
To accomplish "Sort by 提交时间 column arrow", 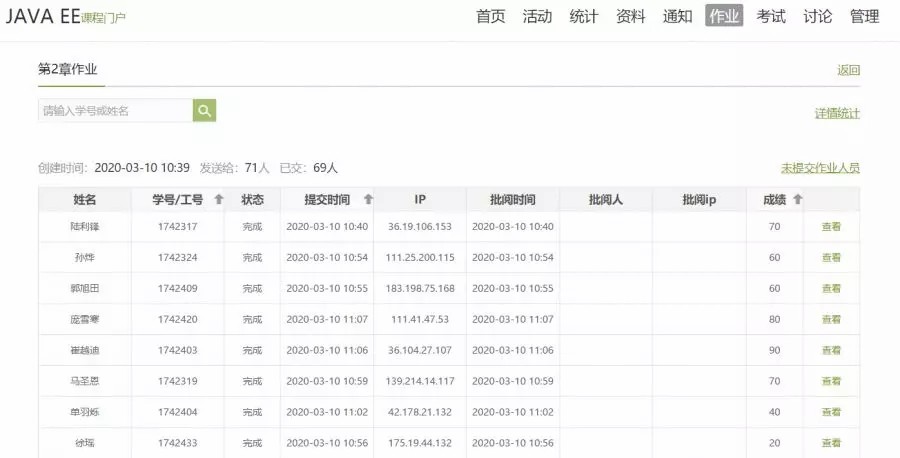I will click(368, 200).
